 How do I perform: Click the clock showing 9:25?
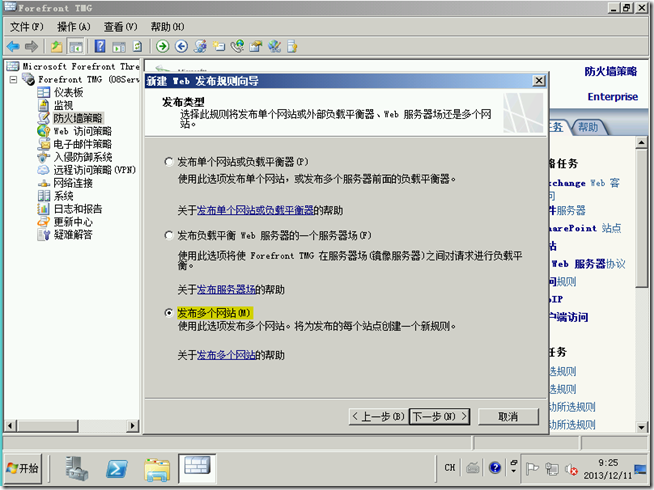coord(608,462)
